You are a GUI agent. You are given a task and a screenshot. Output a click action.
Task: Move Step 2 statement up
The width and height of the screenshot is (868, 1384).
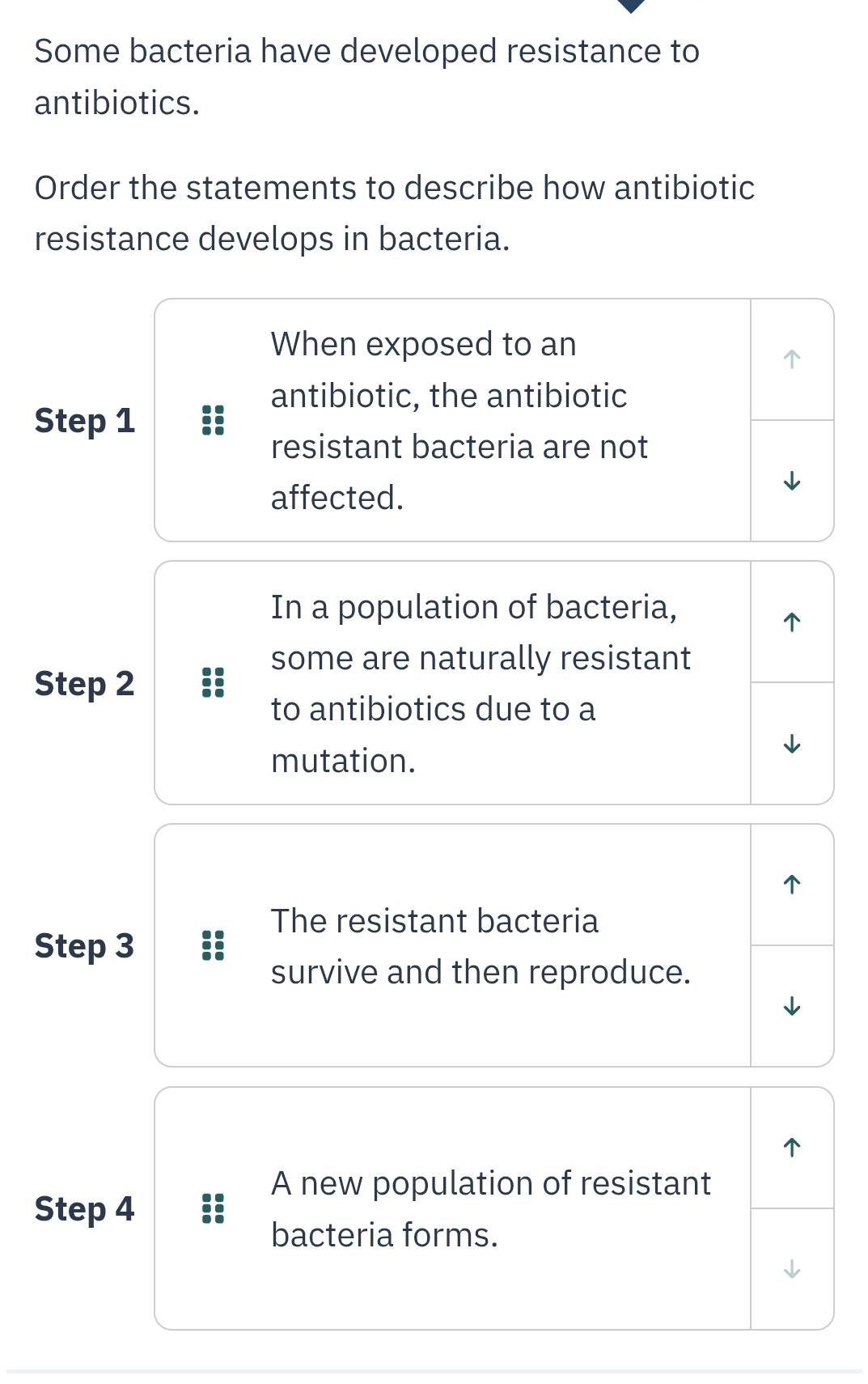point(792,622)
